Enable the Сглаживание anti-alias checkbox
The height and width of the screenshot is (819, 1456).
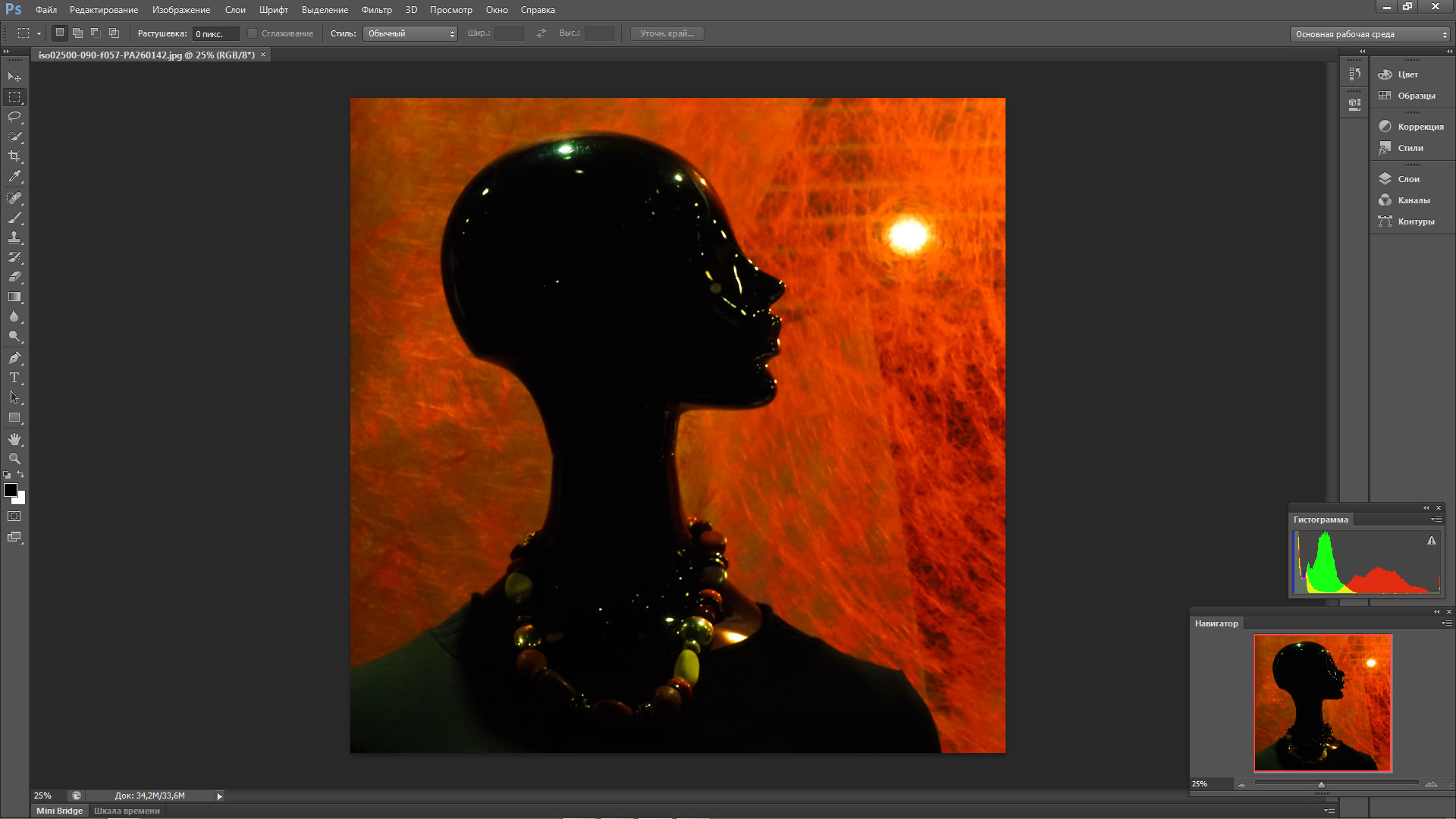coord(253,33)
